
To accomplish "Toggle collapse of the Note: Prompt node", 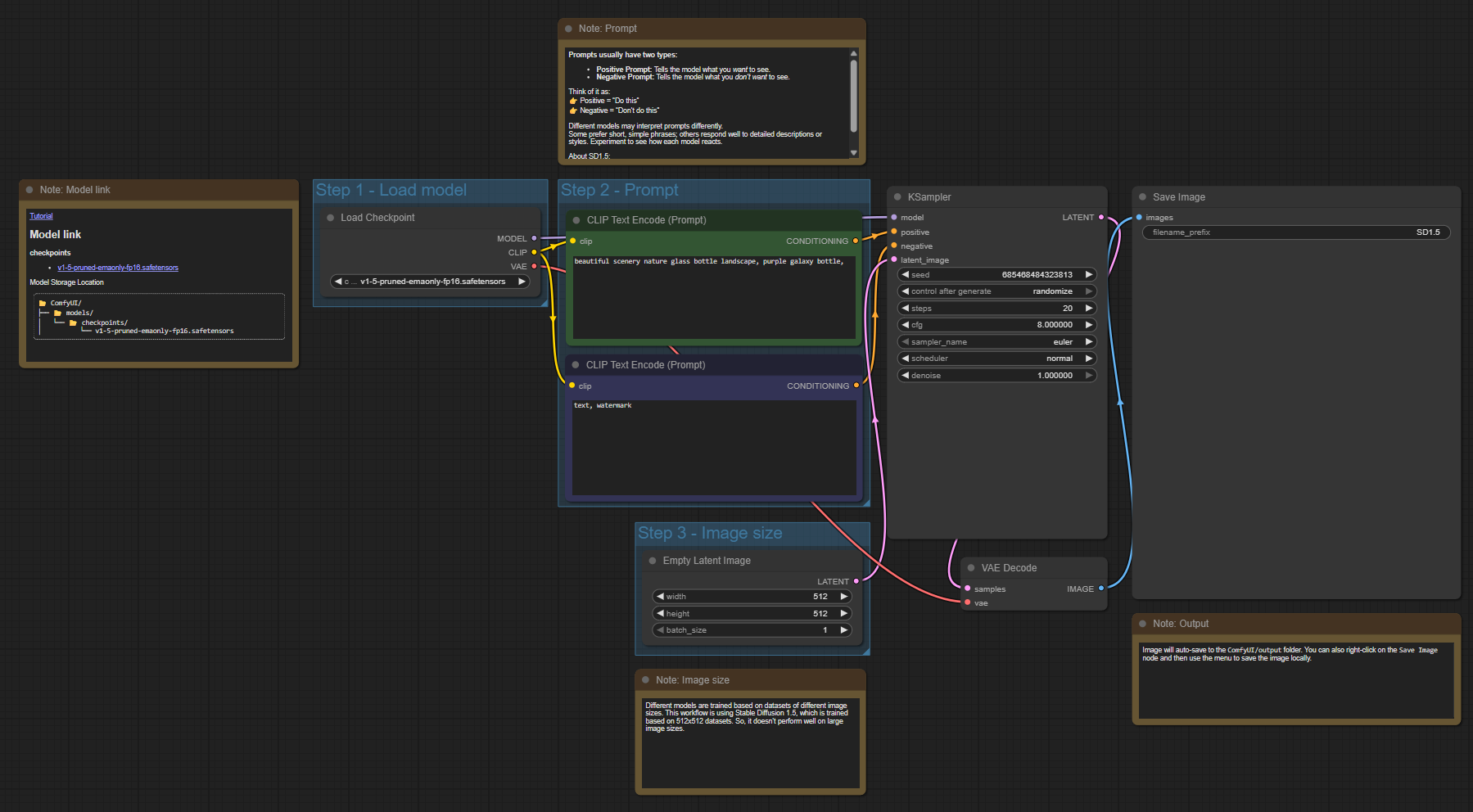I will (568, 29).
